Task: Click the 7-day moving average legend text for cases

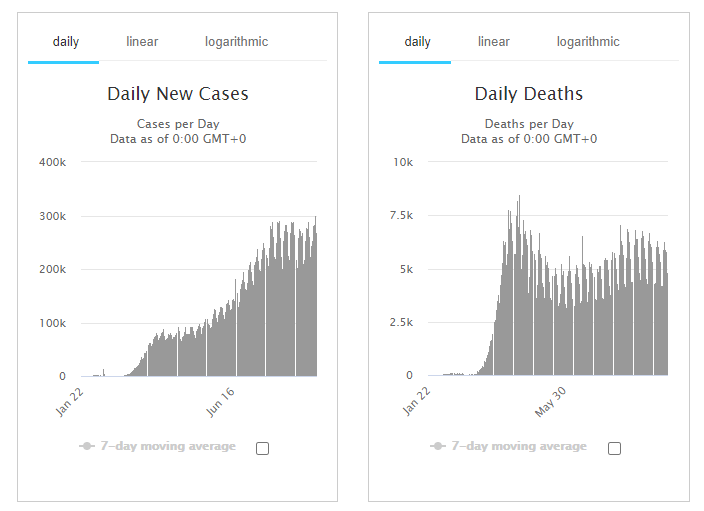Action: coord(169,446)
